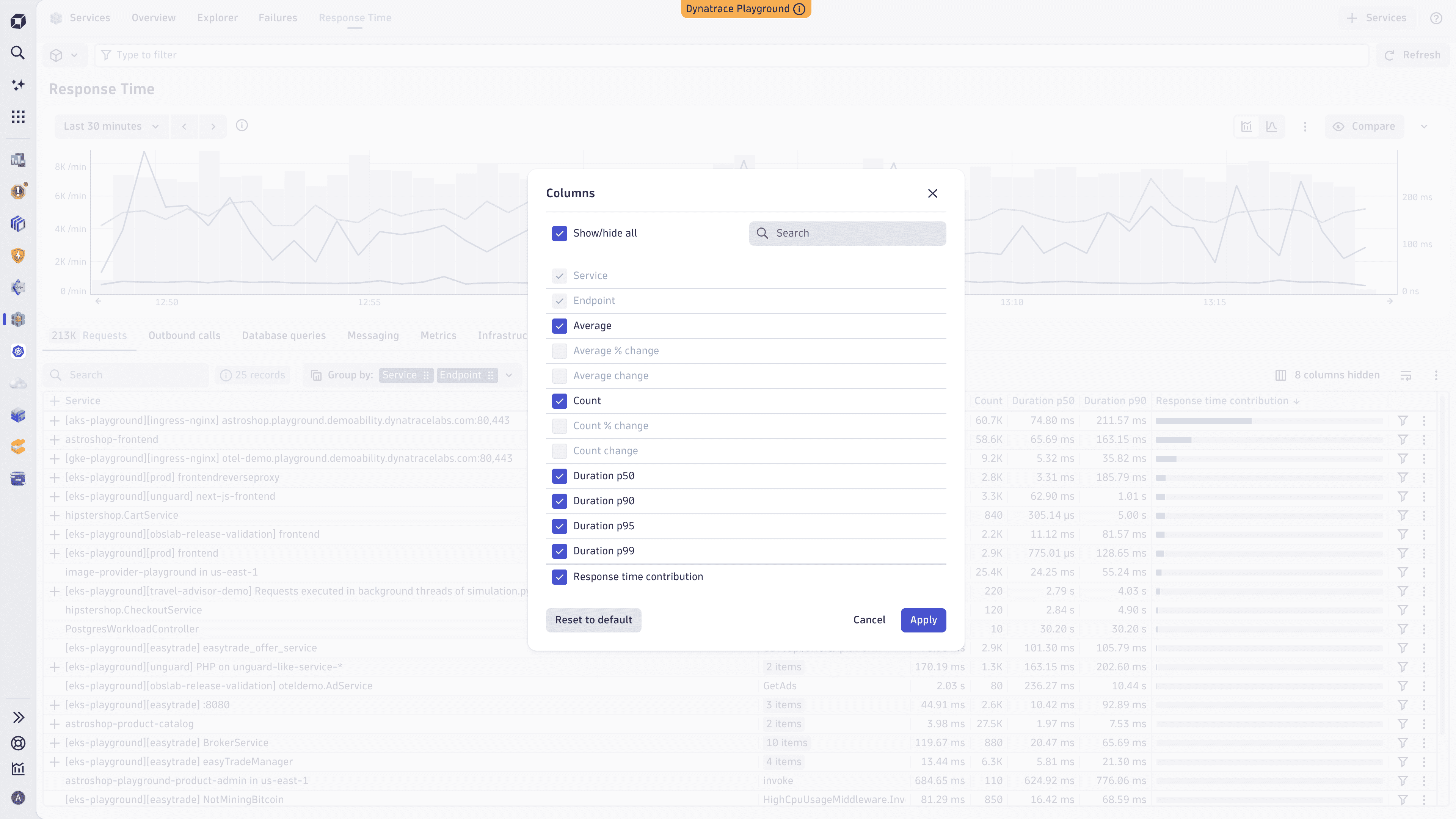Switch to the Overview tab
This screenshot has height=819, width=1456.
[x=153, y=18]
